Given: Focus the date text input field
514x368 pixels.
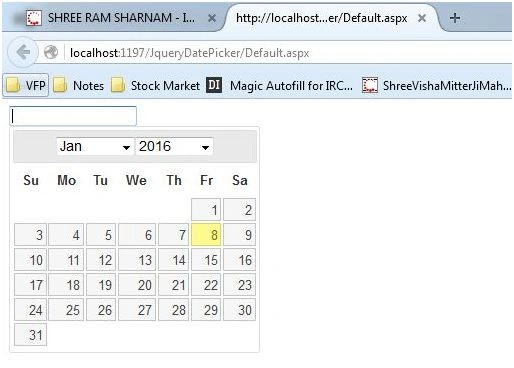Looking at the screenshot, I should 73,116.
